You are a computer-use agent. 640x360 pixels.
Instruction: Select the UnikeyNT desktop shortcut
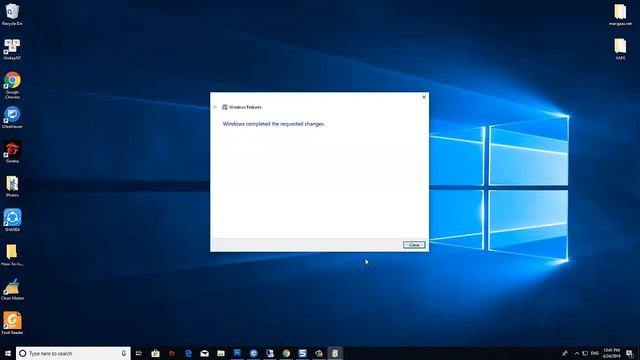tap(12, 49)
